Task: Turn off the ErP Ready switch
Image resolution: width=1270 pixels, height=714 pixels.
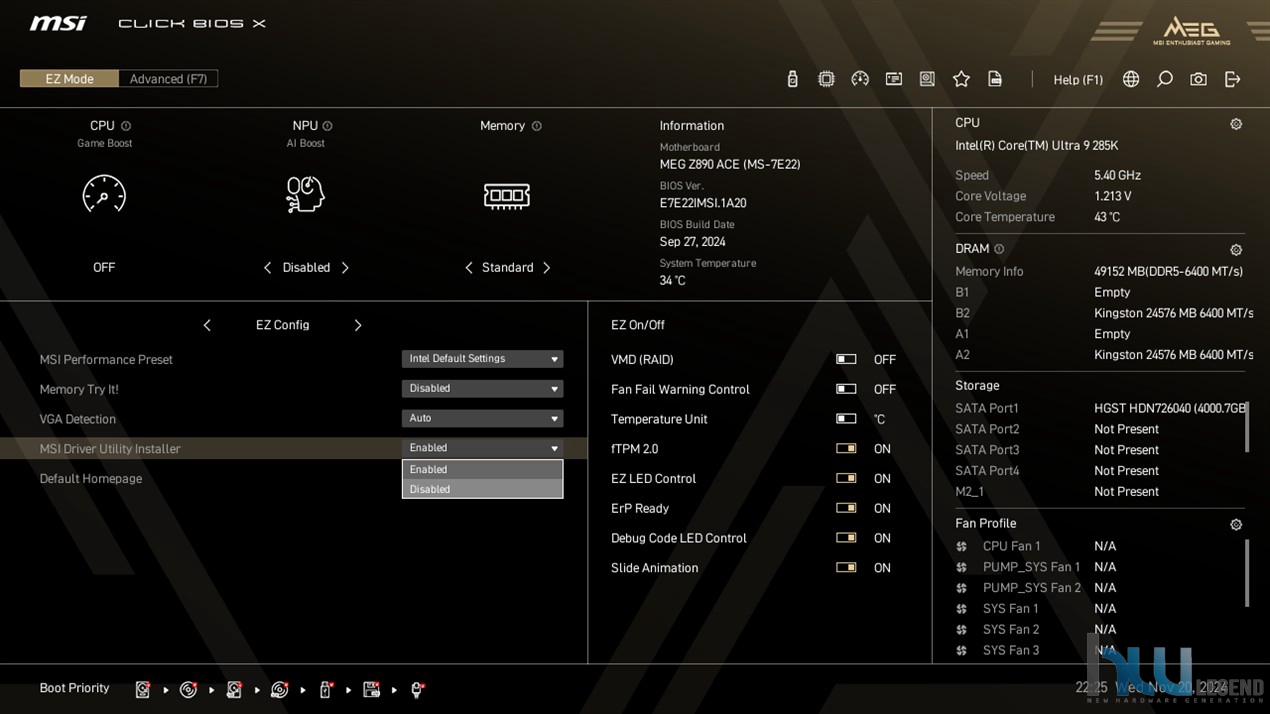Action: [846, 508]
